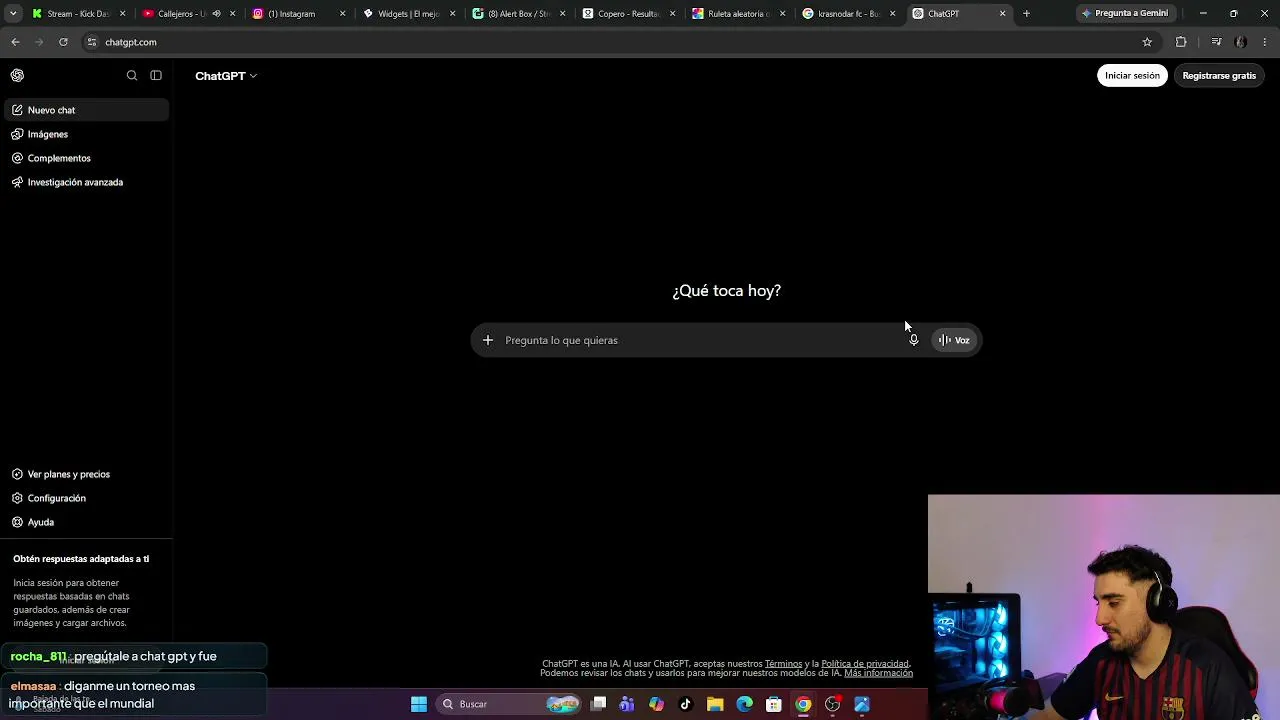Switch to the Copero tab
The image size is (1280, 720).
click(x=628, y=14)
